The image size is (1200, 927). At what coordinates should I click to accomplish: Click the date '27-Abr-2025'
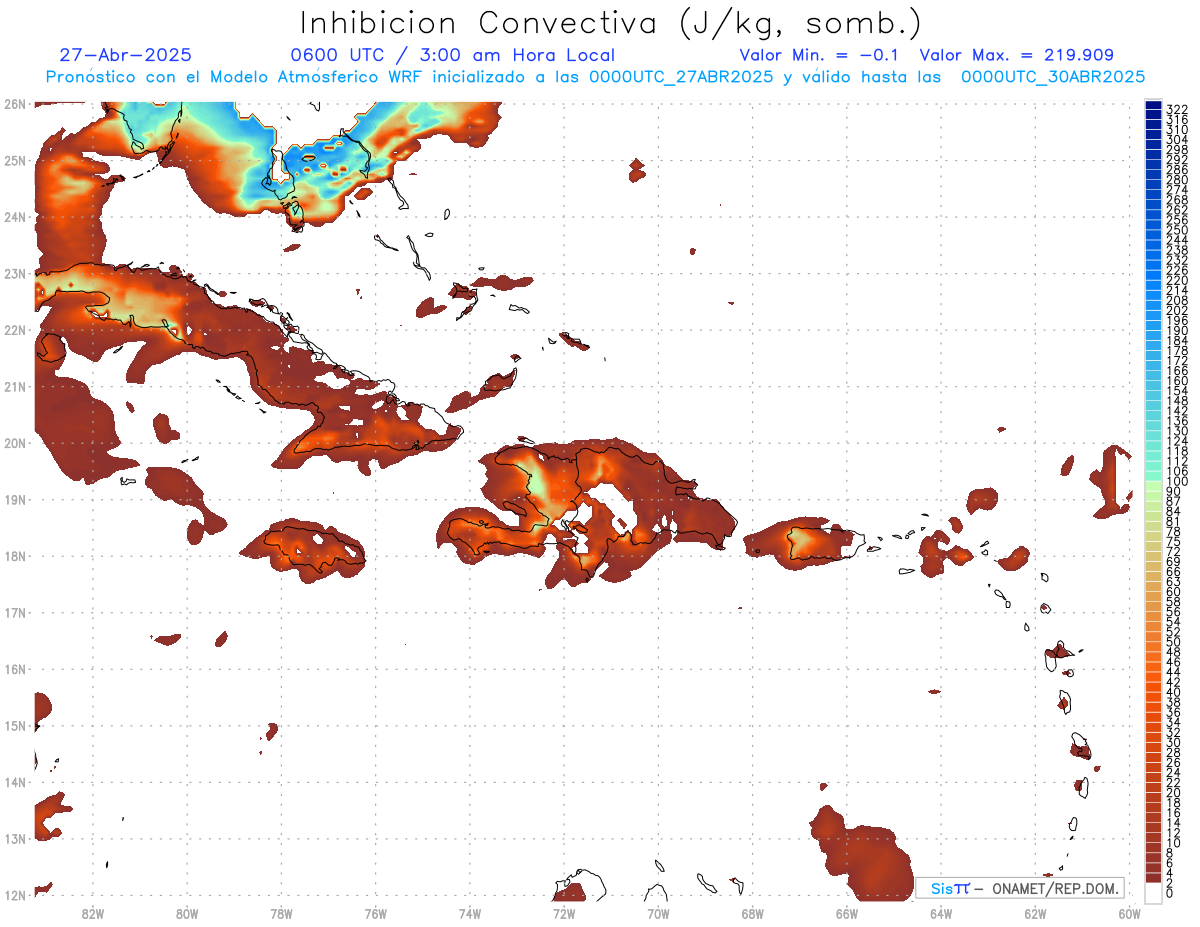125,55
